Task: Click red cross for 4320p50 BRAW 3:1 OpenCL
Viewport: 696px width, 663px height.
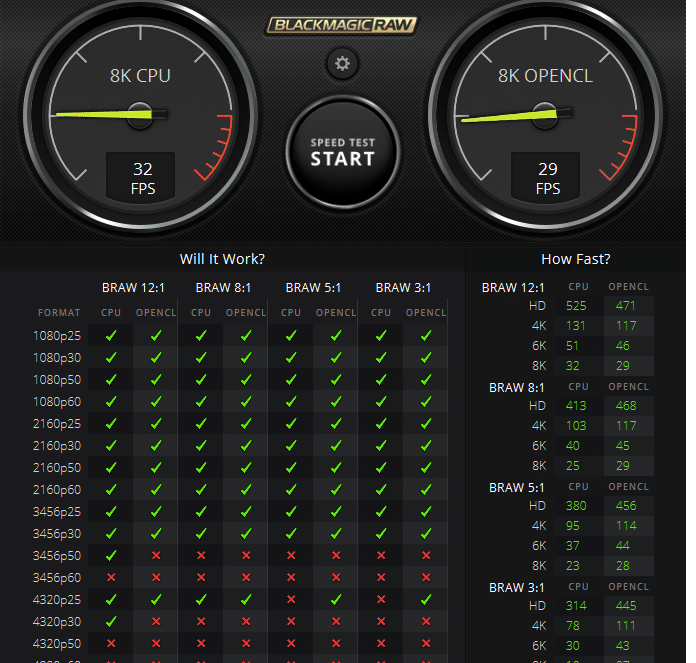Action: 426,643
